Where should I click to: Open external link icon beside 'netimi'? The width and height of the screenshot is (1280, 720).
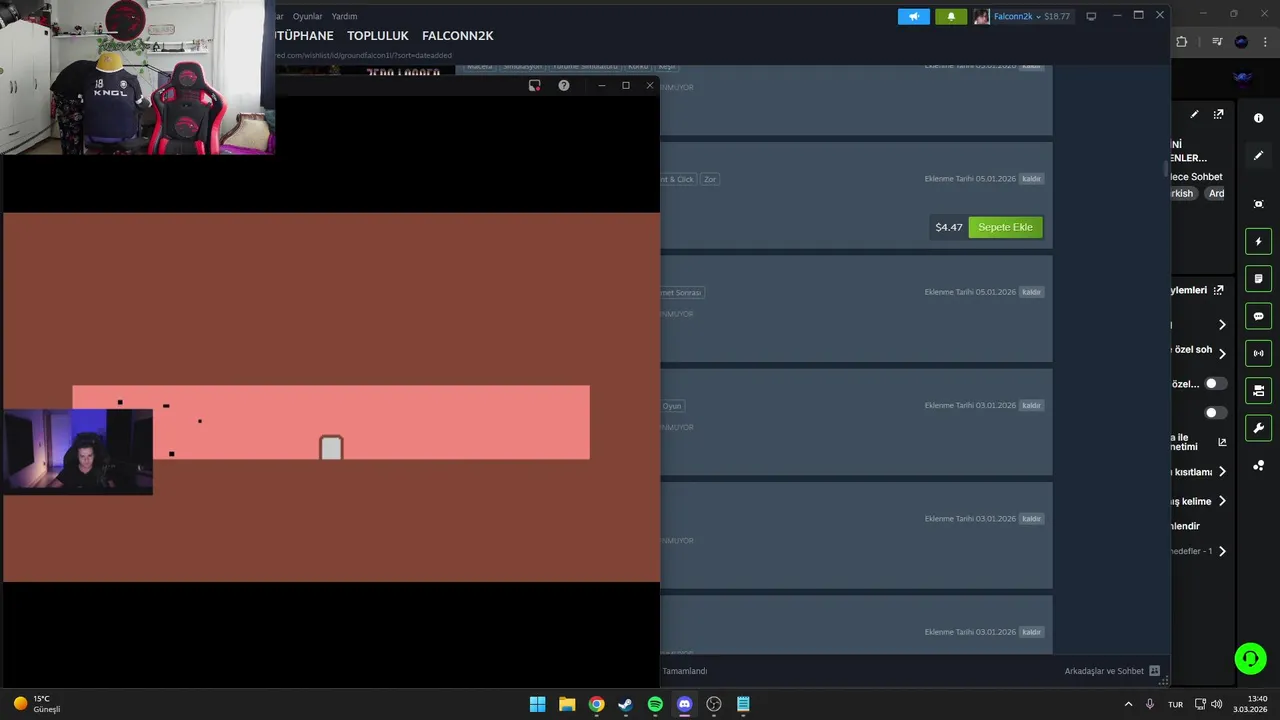1222,442
